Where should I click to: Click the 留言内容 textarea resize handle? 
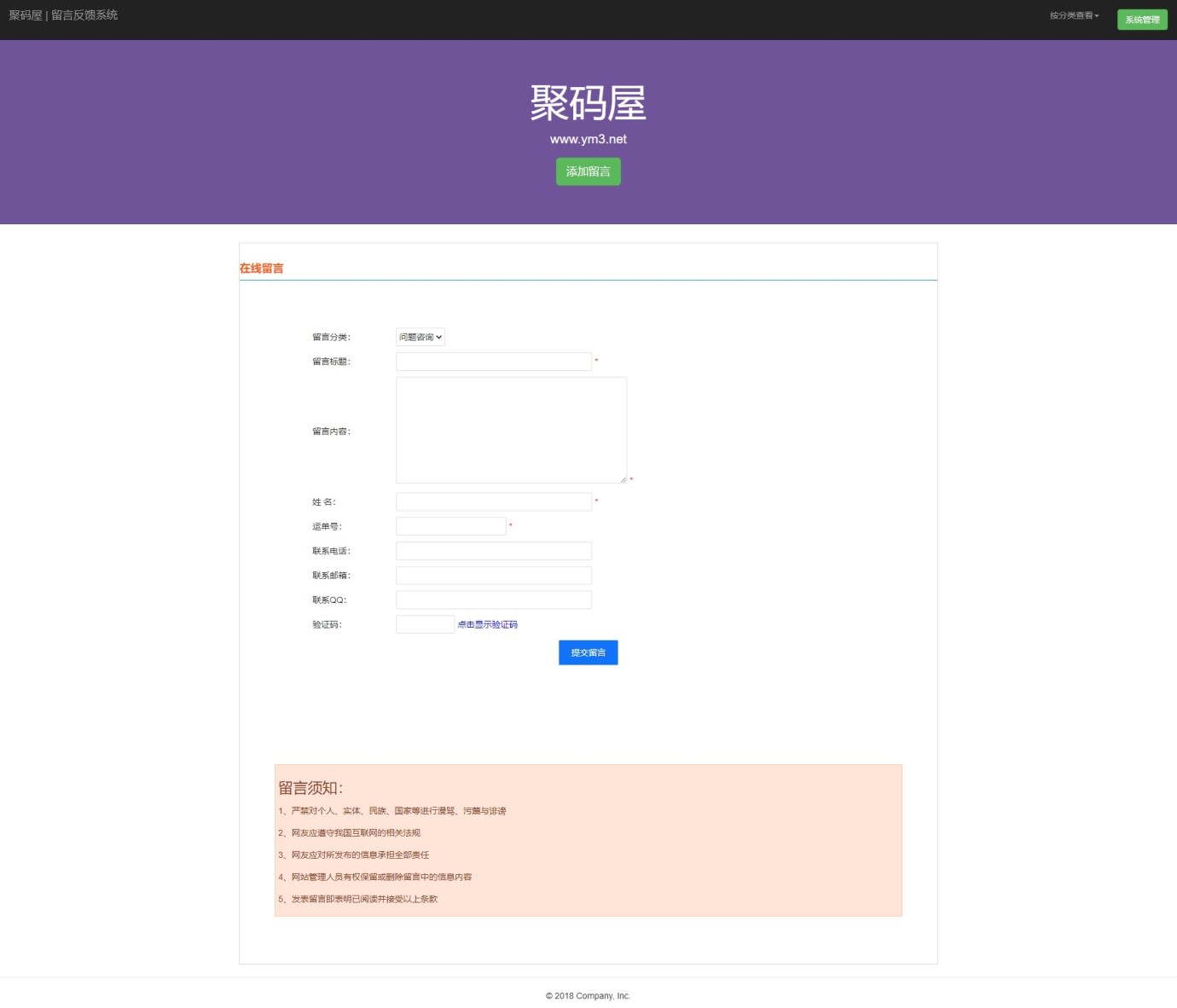pyautogui.click(x=623, y=479)
